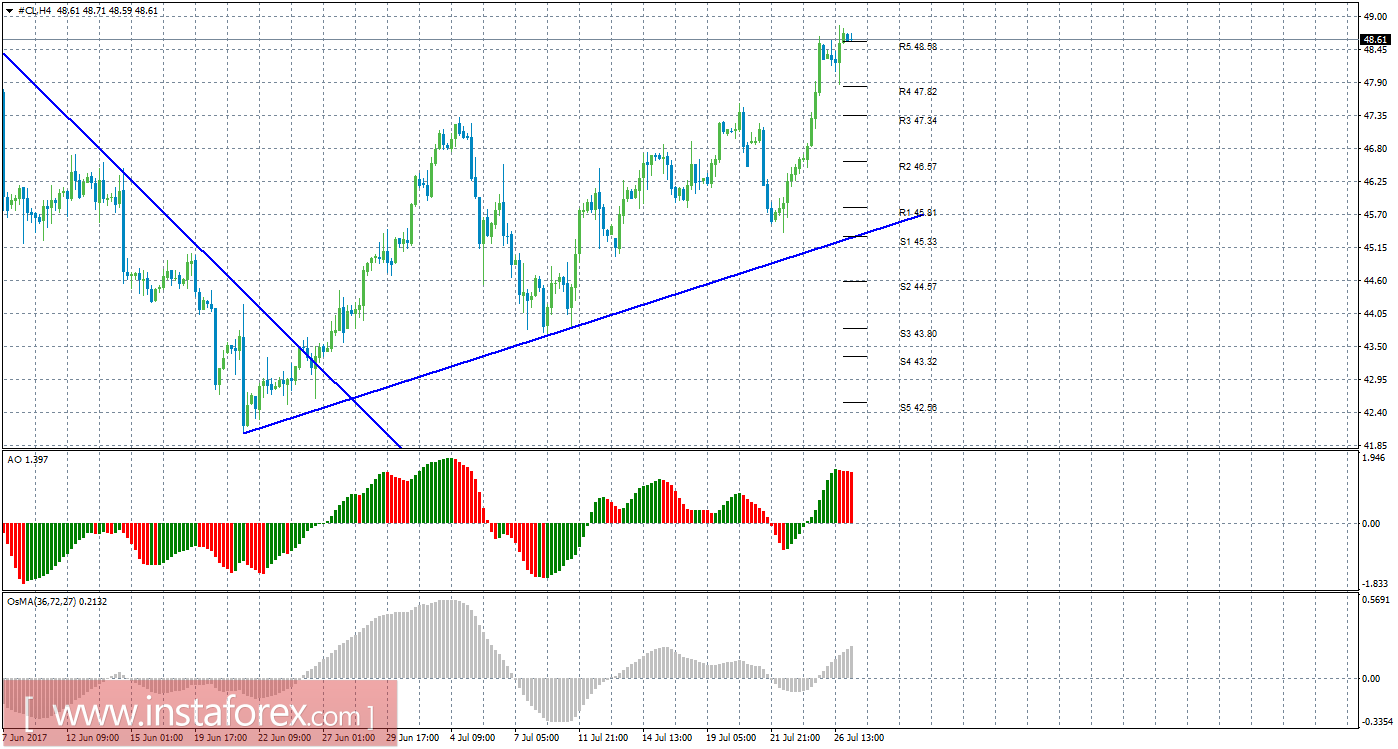Select the 27 Jun 01:00 time label

(349, 739)
